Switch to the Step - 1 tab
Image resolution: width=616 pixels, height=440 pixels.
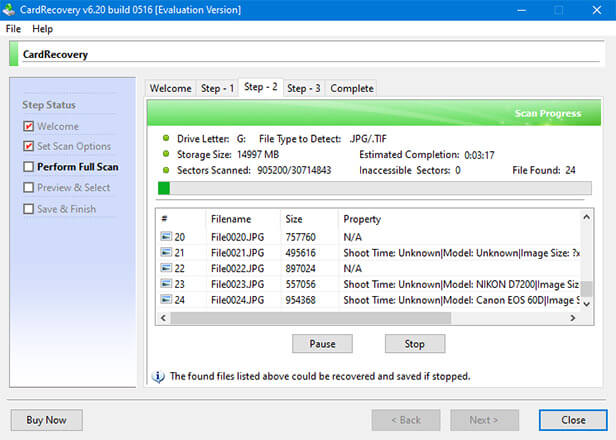click(217, 88)
